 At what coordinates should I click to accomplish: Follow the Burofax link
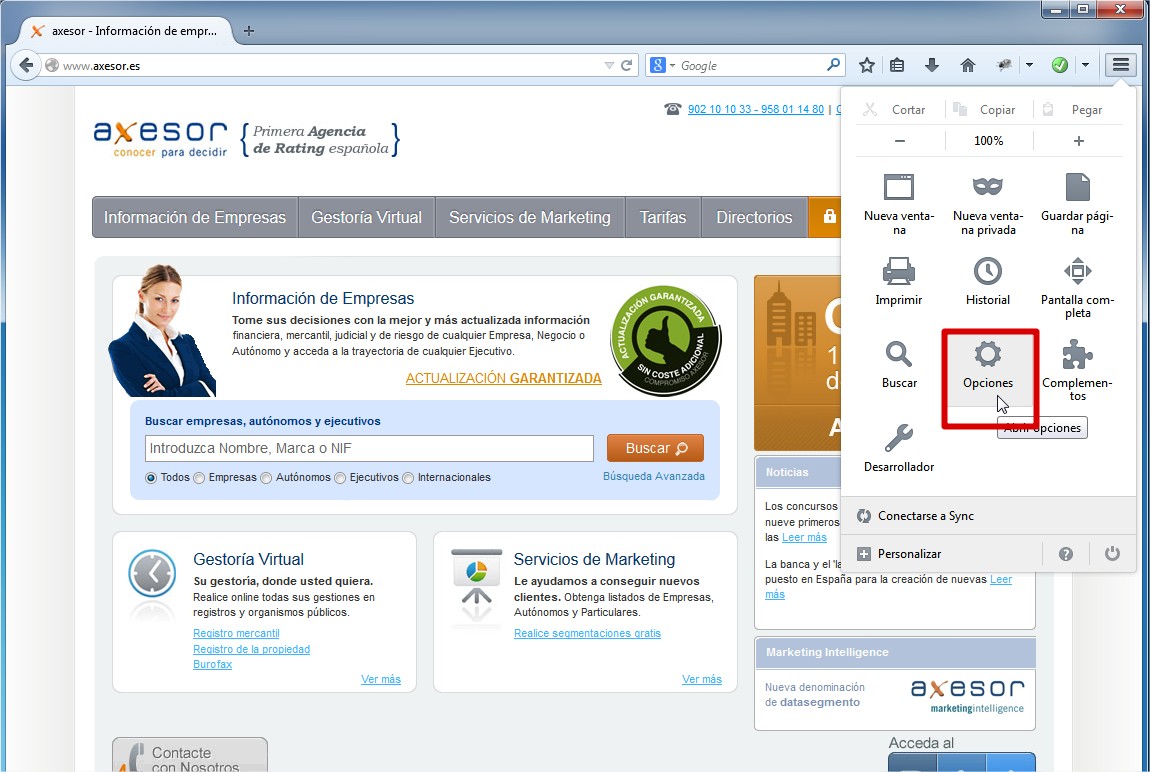(x=213, y=664)
